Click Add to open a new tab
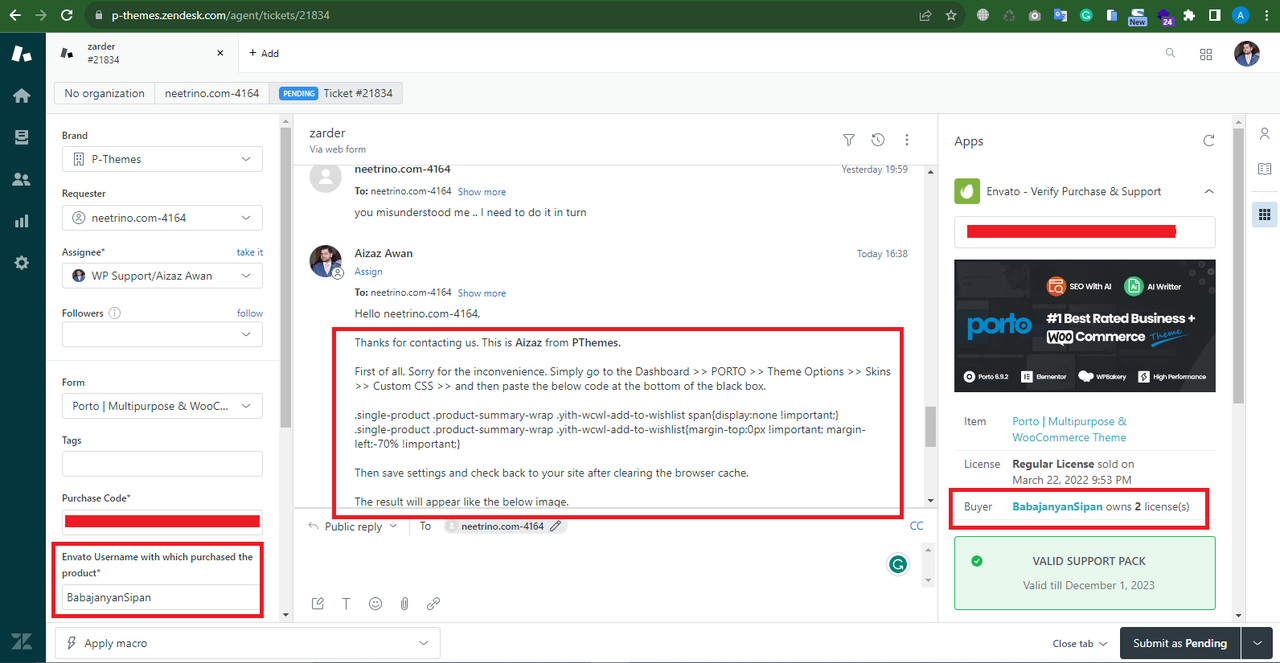The width and height of the screenshot is (1280, 663). click(x=264, y=53)
